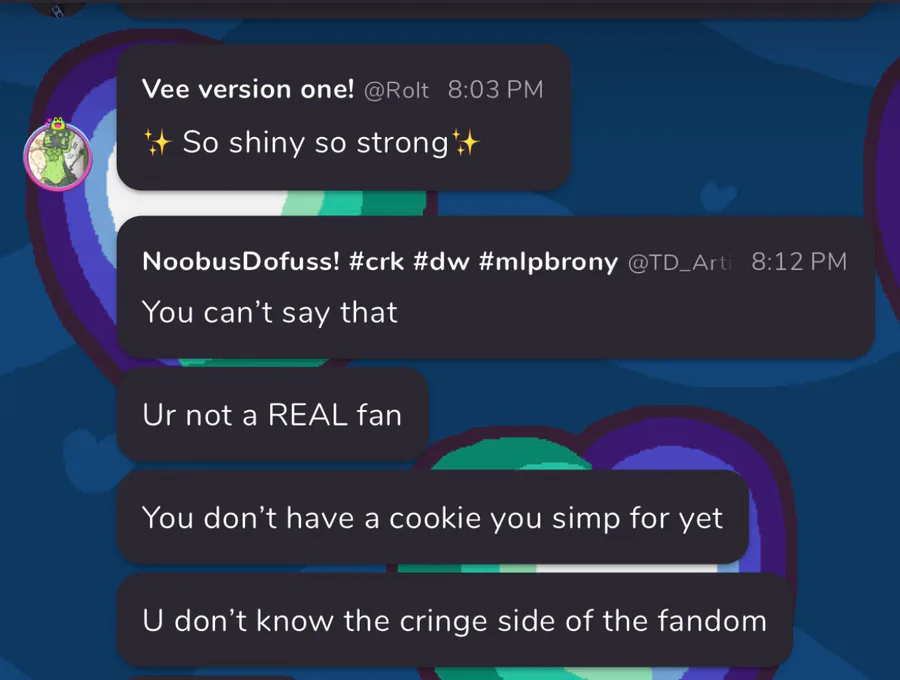The width and height of the screenshot is (900, 680).
Task: Click the #crk hashtag in the name
Action: click(x=376, y=262)
